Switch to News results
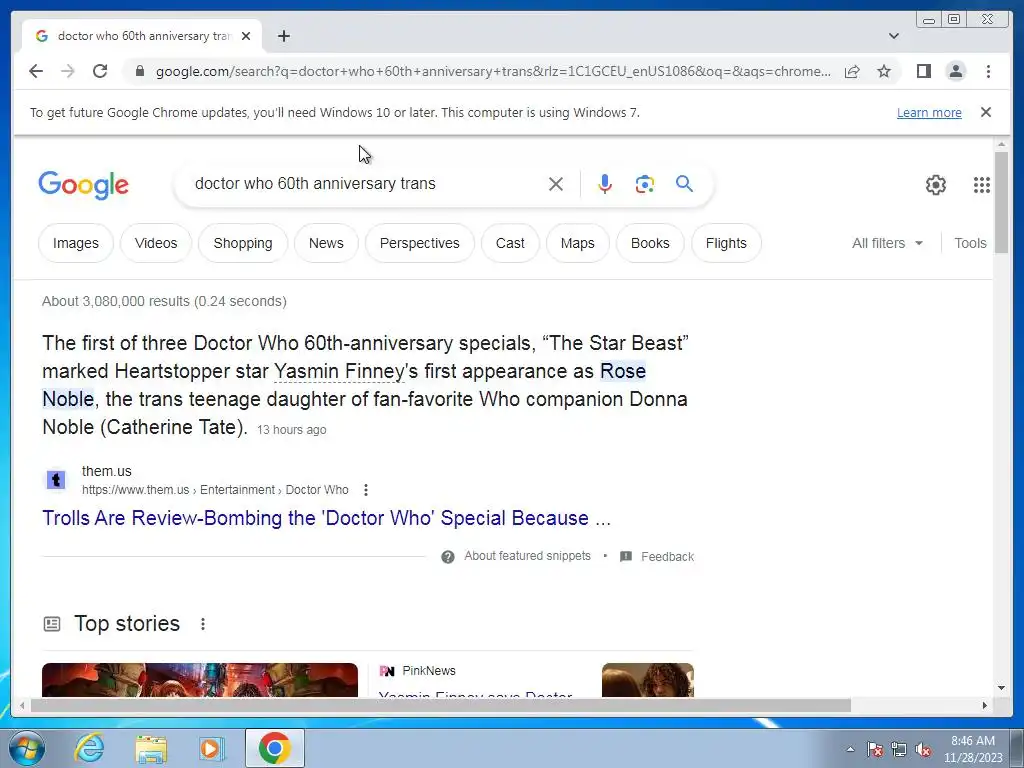This screenshot has width=1024, height=768. tap(326, 243)
